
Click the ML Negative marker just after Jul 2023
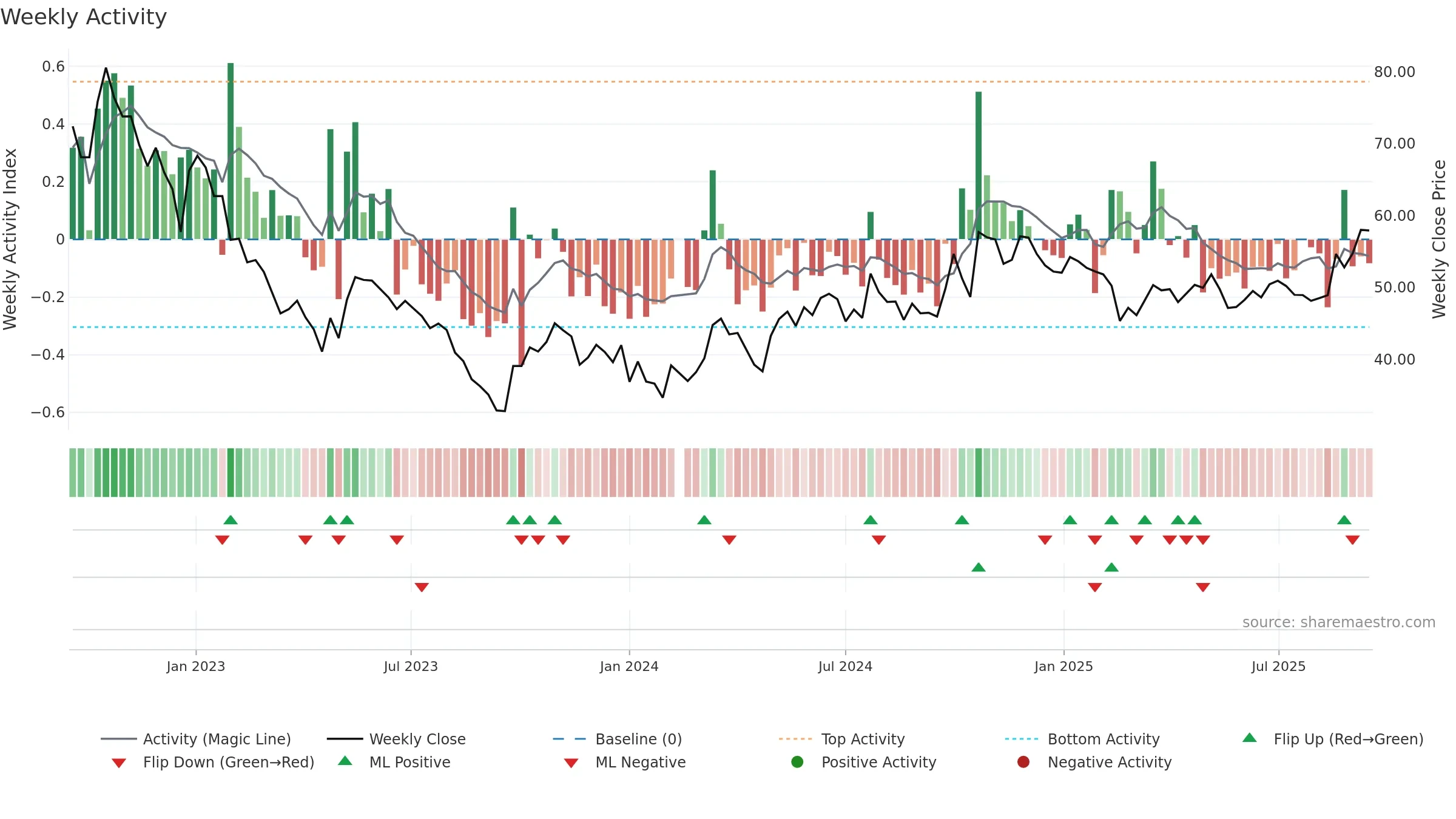point(422,587)
